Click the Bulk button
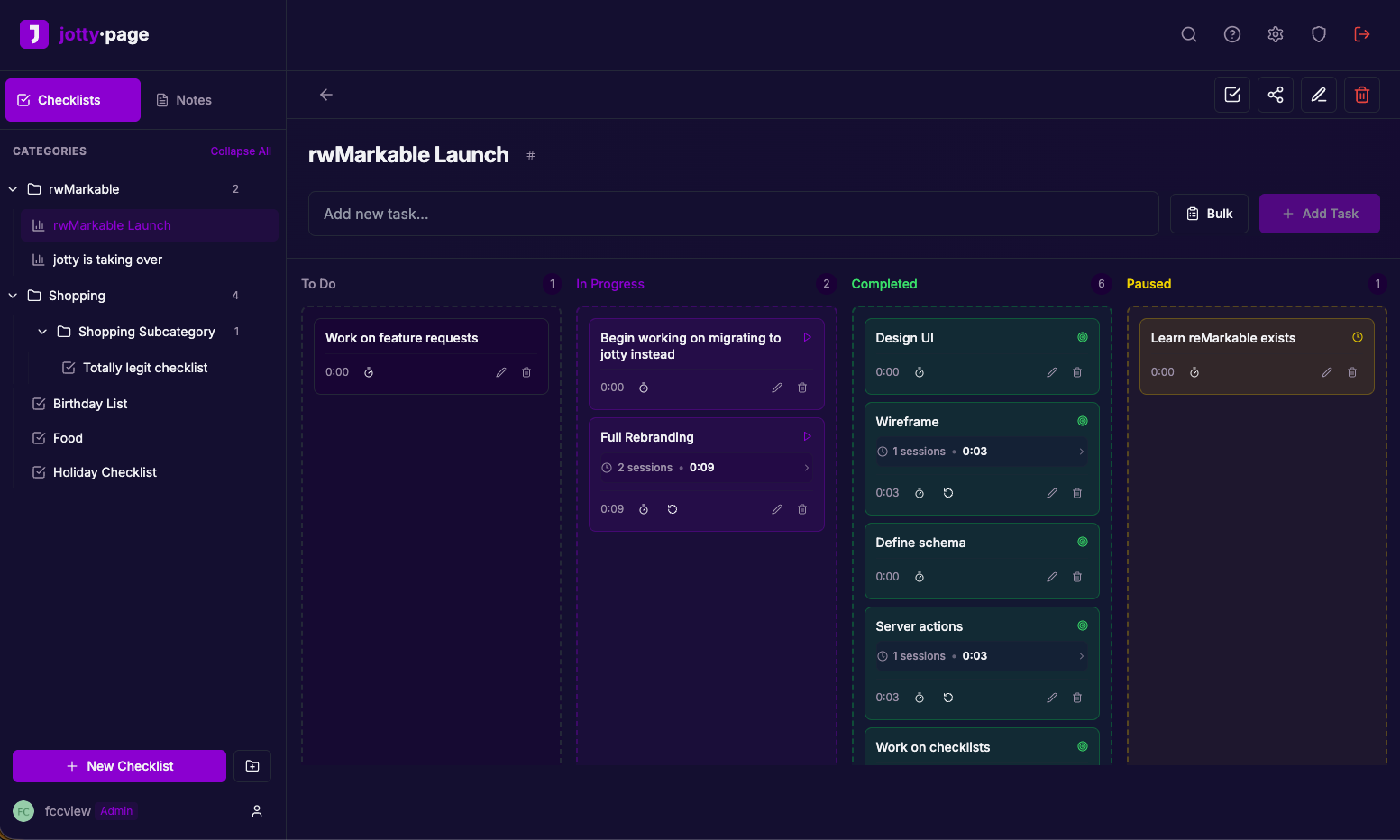This screenshot has height=840, width=1400. [1209, 214]
